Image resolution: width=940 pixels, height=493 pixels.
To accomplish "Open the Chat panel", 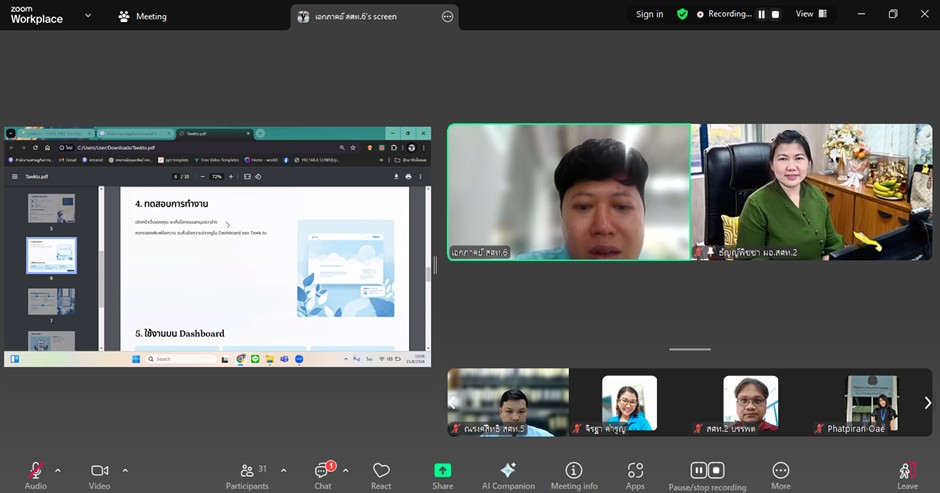I will pyautogui.click(x=323, y=475).
